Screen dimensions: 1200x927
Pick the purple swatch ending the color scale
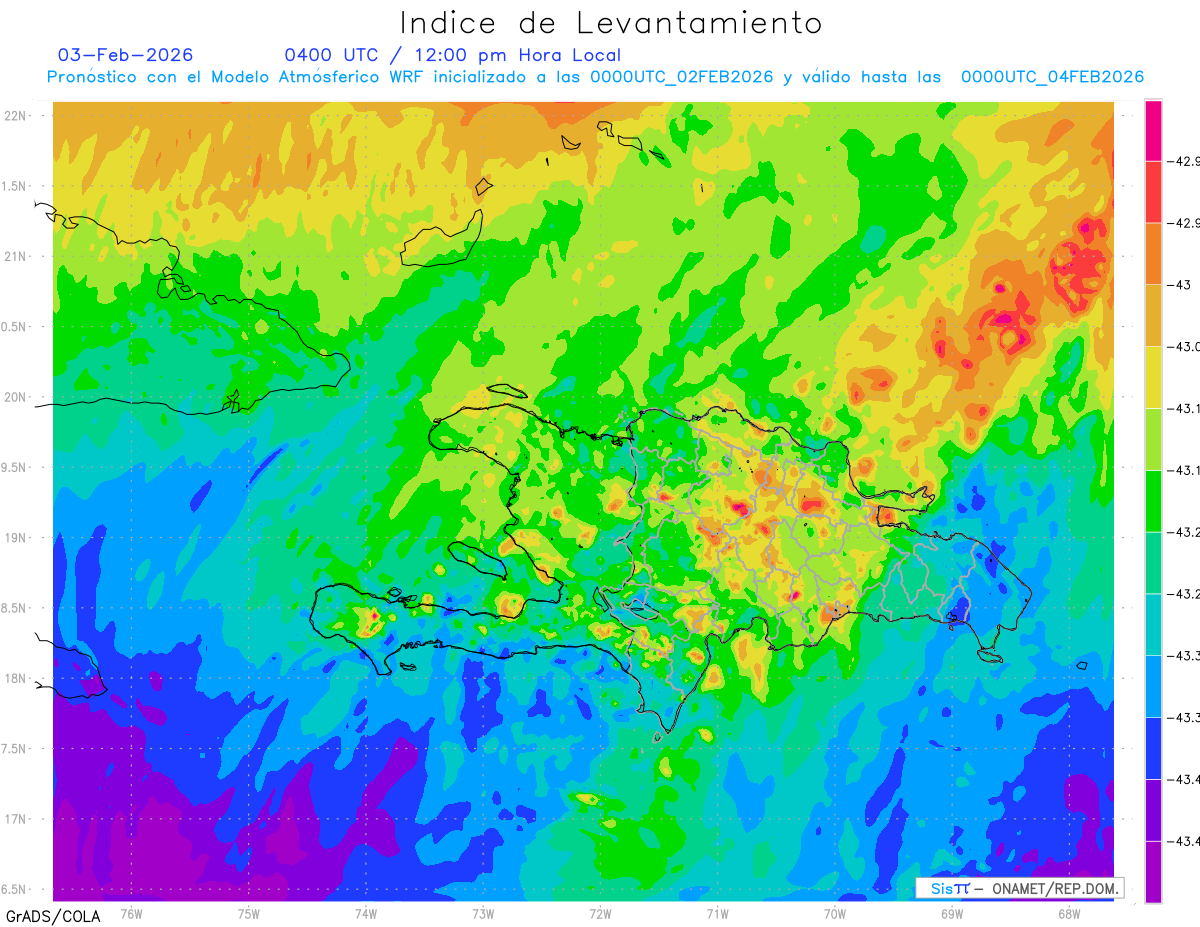tap(1153, 872)
